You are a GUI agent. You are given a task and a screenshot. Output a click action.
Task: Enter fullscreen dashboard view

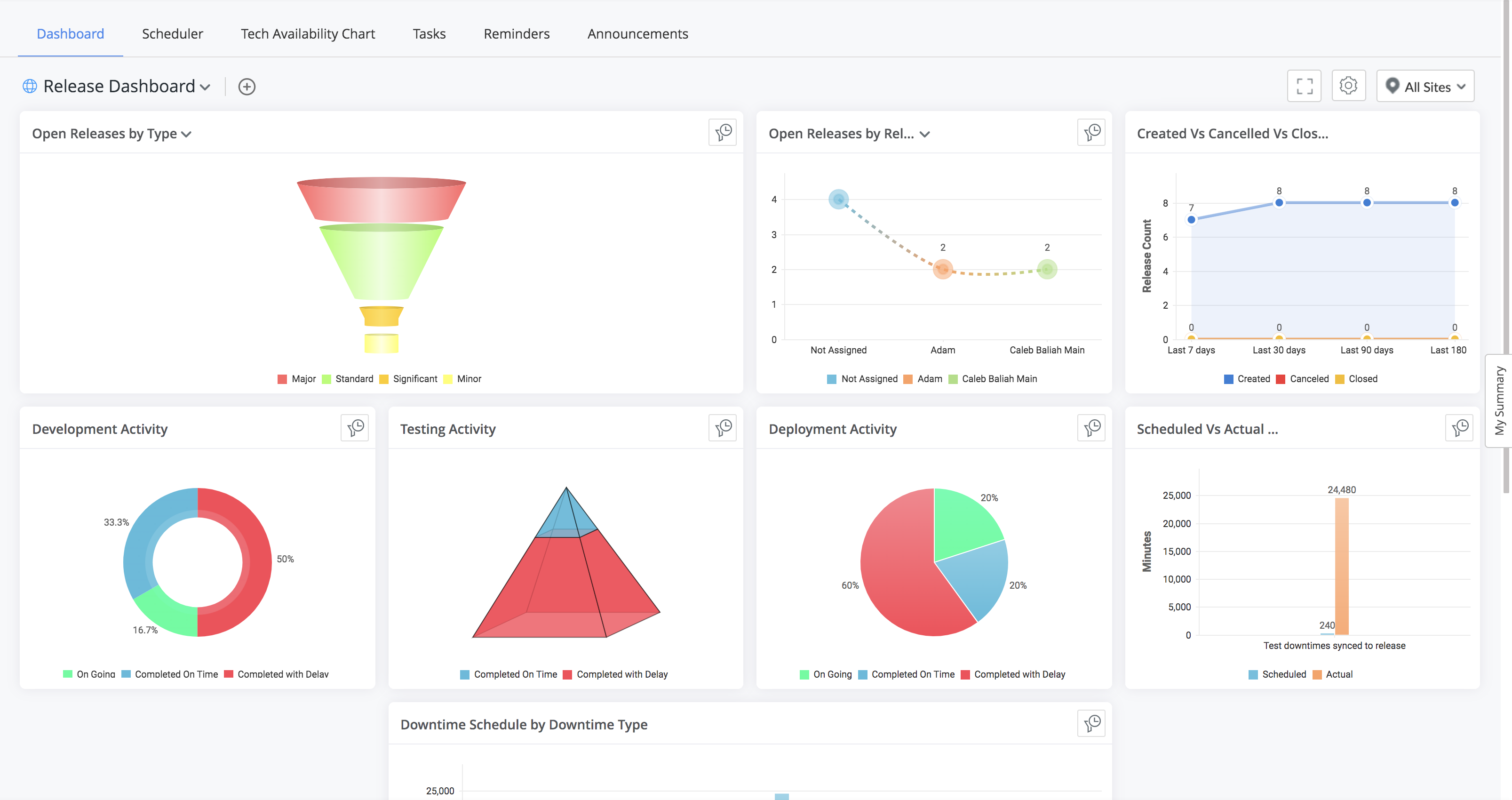click(1304, 86)
